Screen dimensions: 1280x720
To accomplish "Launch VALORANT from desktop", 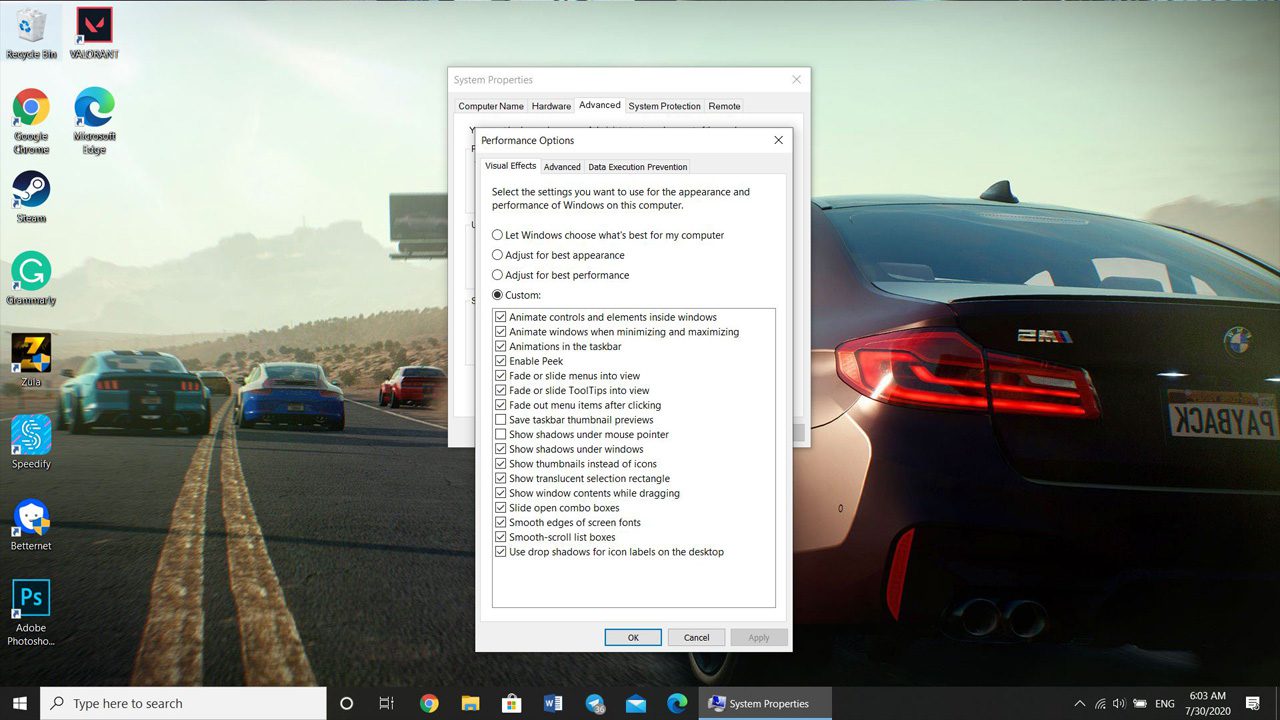I will click(x=94, y=26).
